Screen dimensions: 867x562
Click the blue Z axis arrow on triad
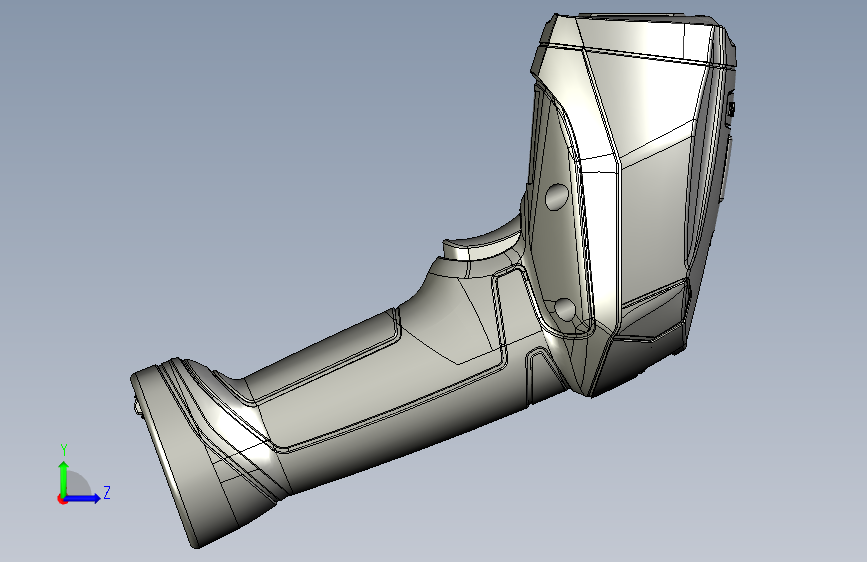click(83, 498)
